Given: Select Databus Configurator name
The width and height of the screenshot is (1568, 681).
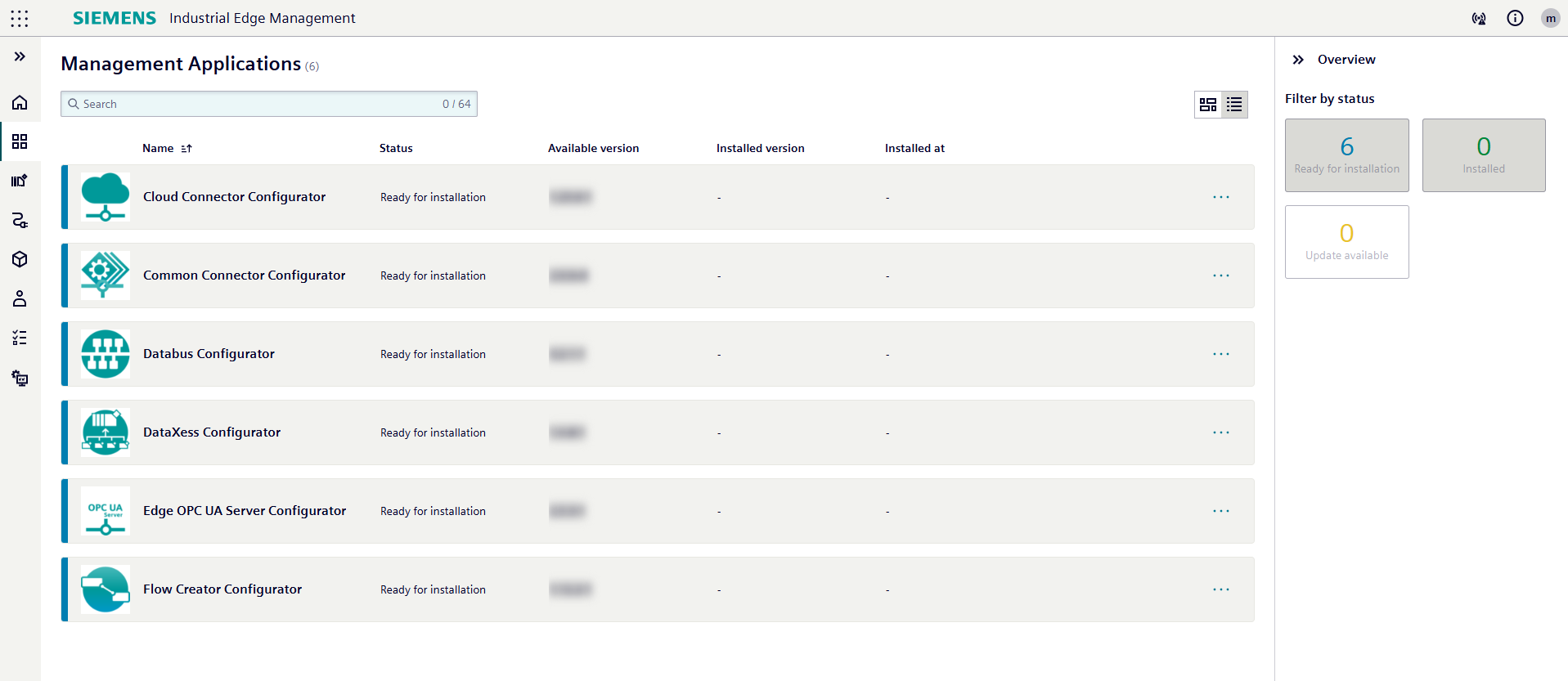Looking at the screenshot, I should pos(209,354).
